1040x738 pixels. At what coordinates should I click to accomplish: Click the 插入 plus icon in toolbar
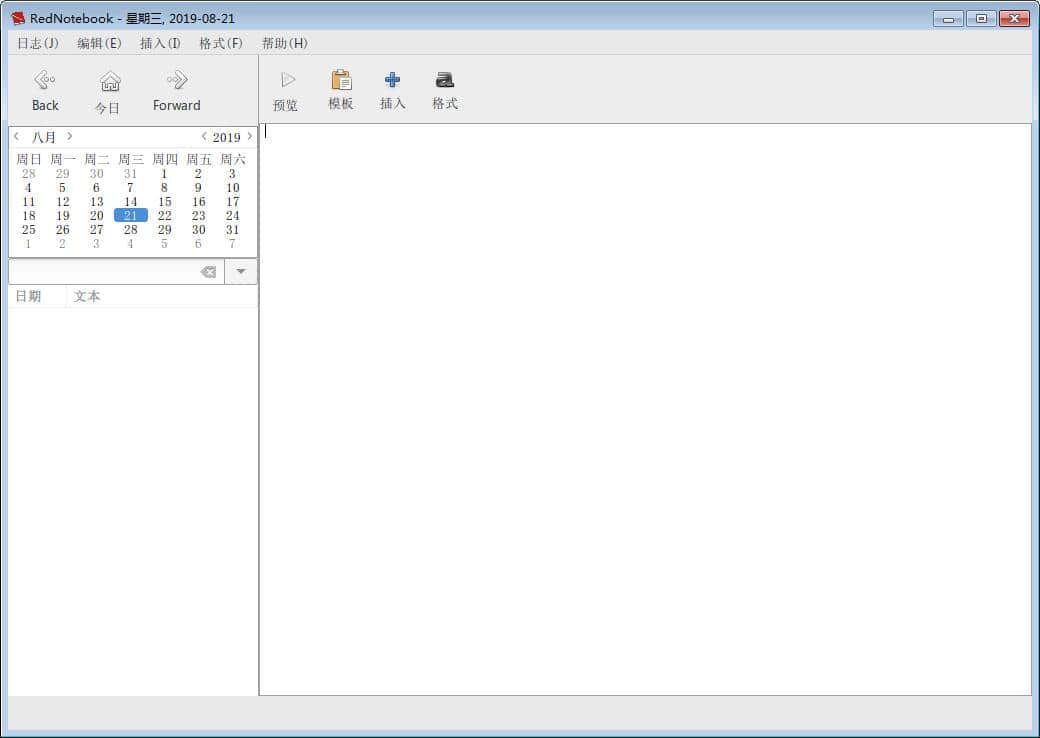[392, 80]
